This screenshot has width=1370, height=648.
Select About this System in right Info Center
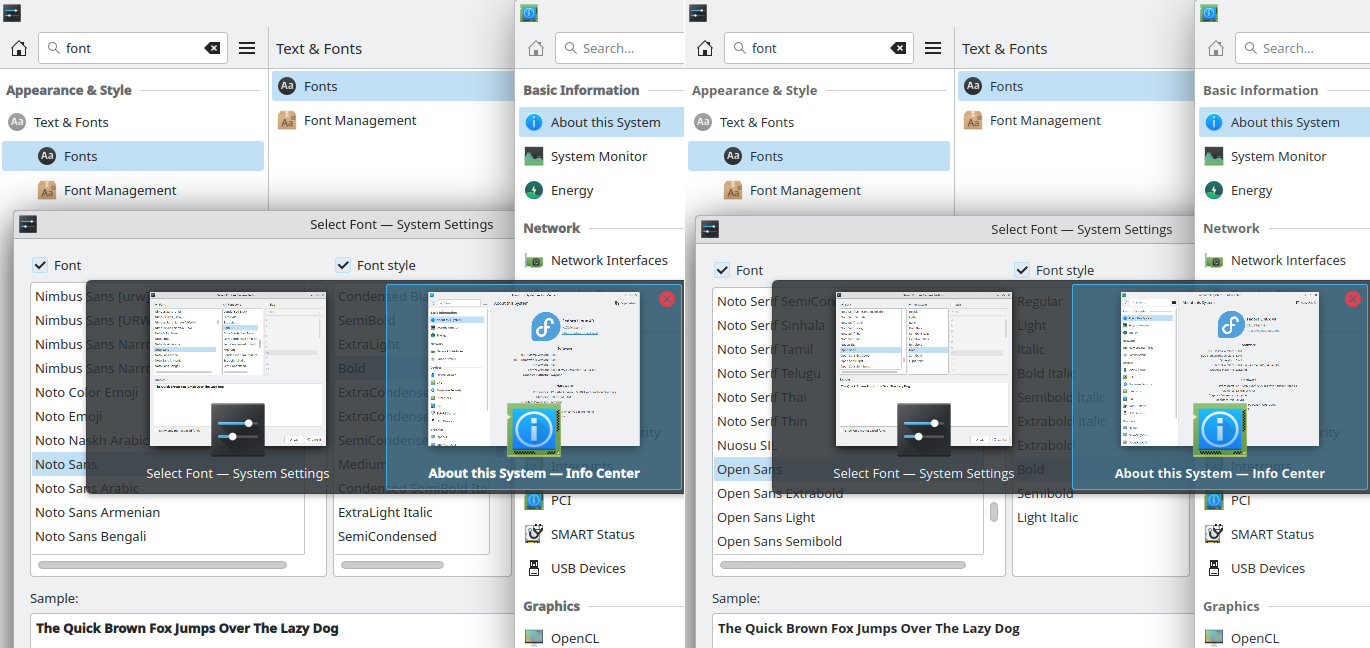point(1284,122)
